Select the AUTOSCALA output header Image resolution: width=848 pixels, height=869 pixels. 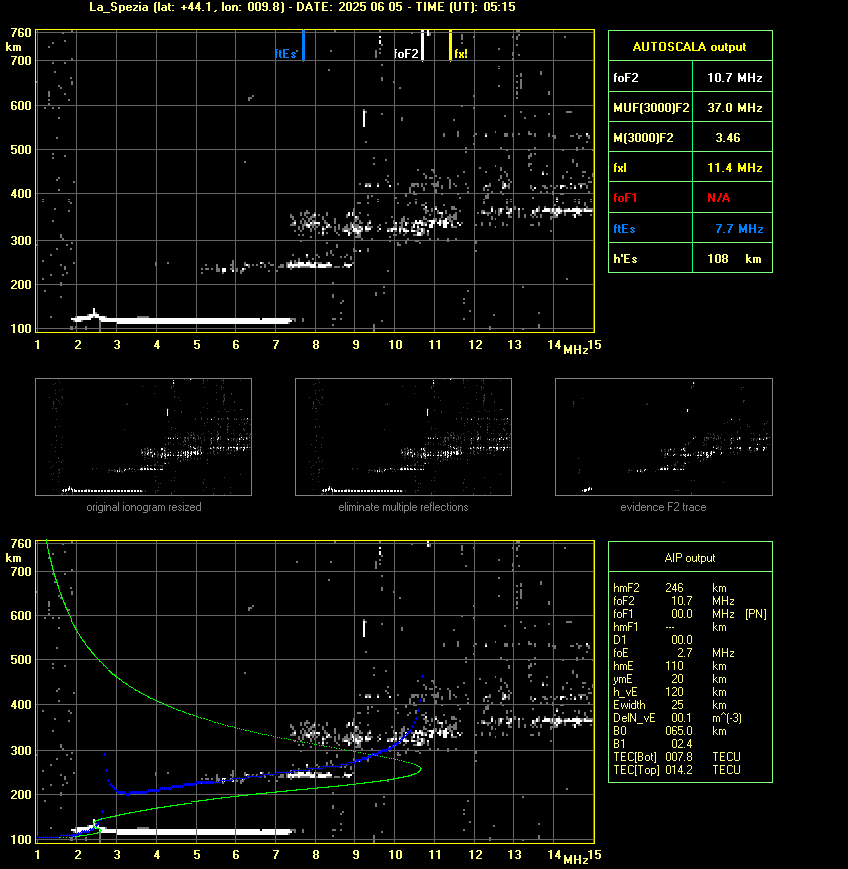(690, 46)
